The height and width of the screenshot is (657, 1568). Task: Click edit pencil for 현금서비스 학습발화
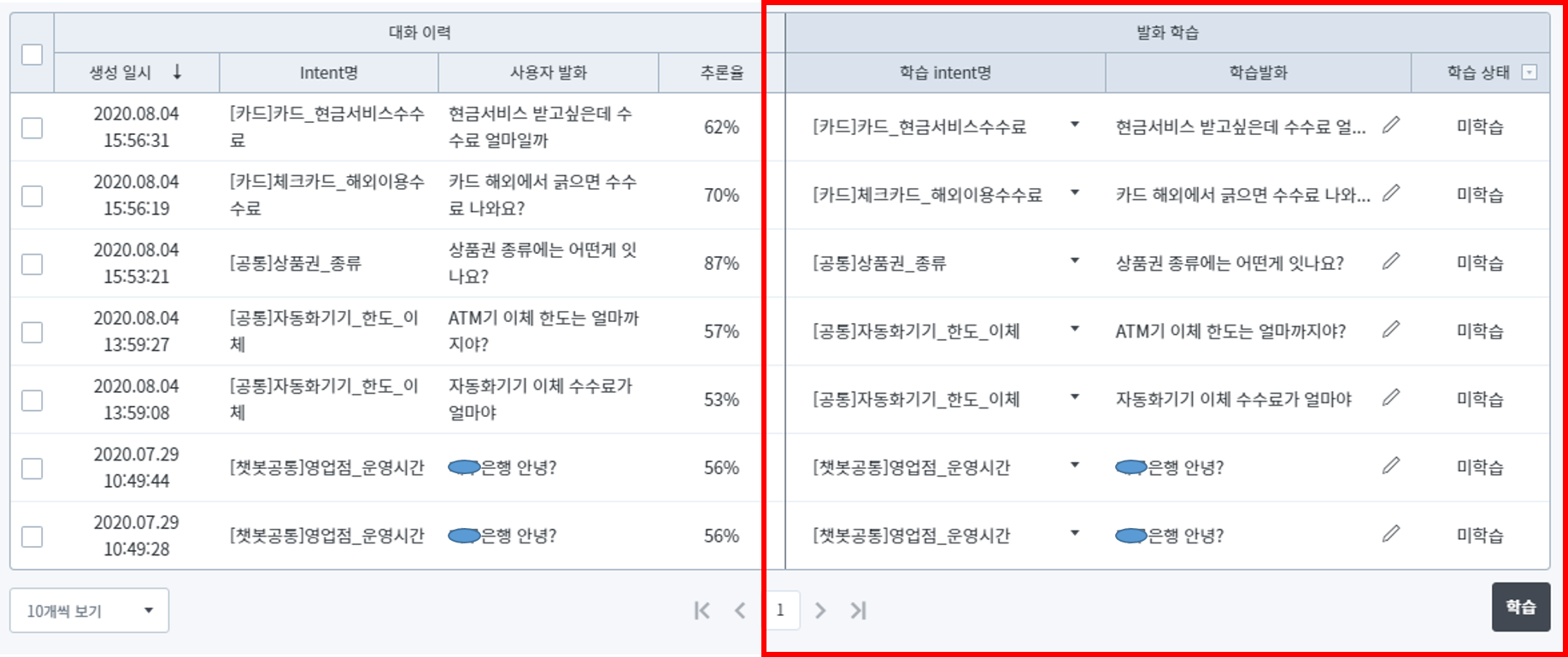tap(1391, 126)
